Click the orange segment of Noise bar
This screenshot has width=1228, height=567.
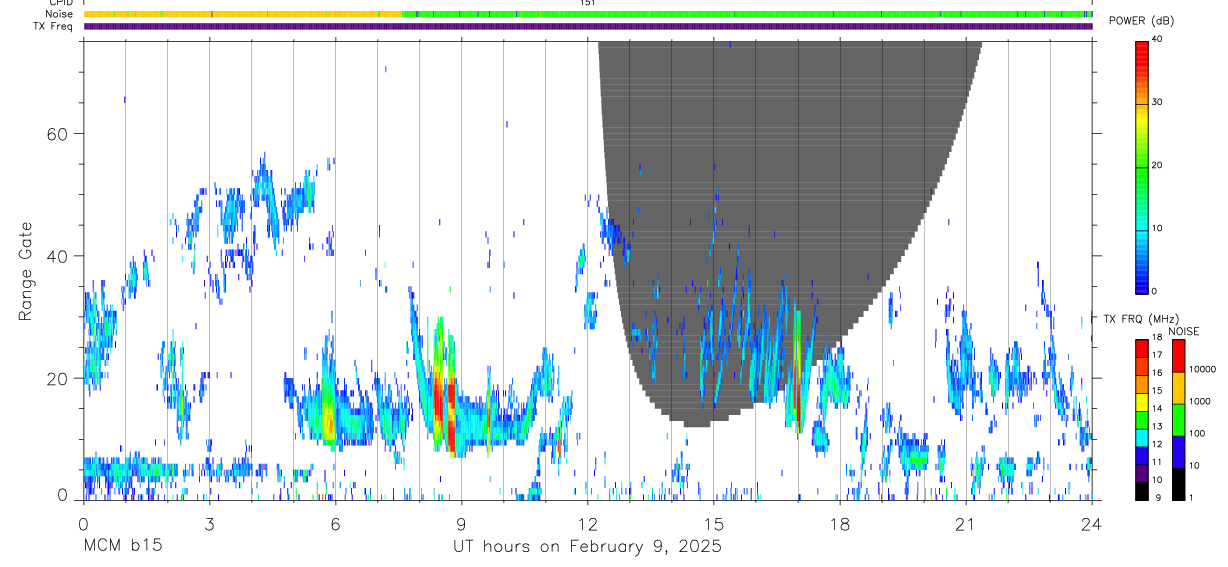242,15
